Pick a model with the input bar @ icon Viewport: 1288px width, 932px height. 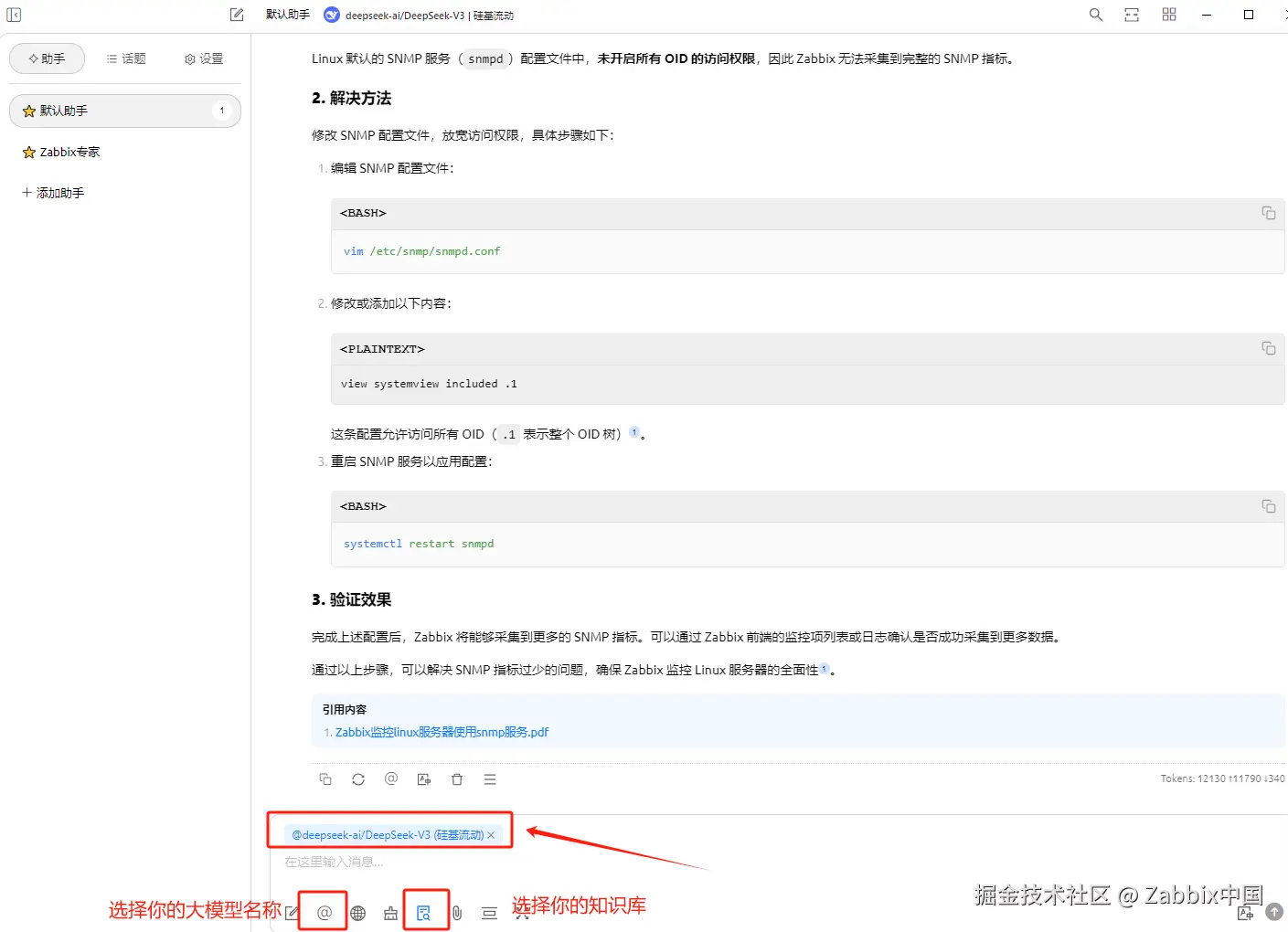[325, 913]
